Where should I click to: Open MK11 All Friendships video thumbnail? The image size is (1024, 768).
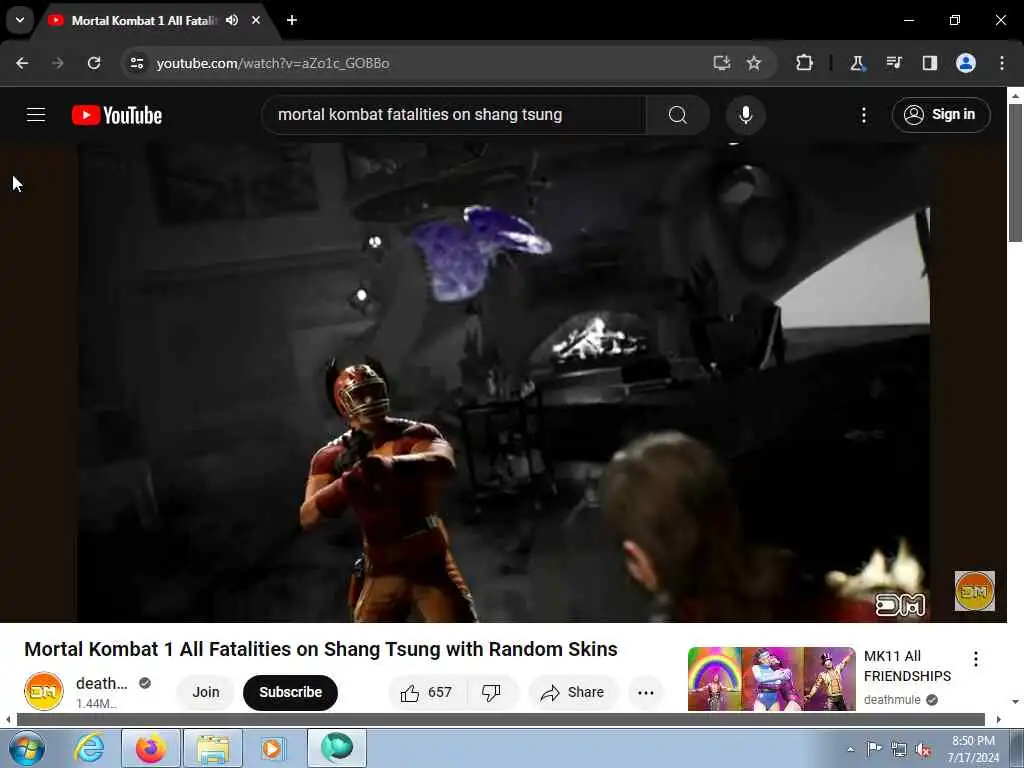click(771, 679)
